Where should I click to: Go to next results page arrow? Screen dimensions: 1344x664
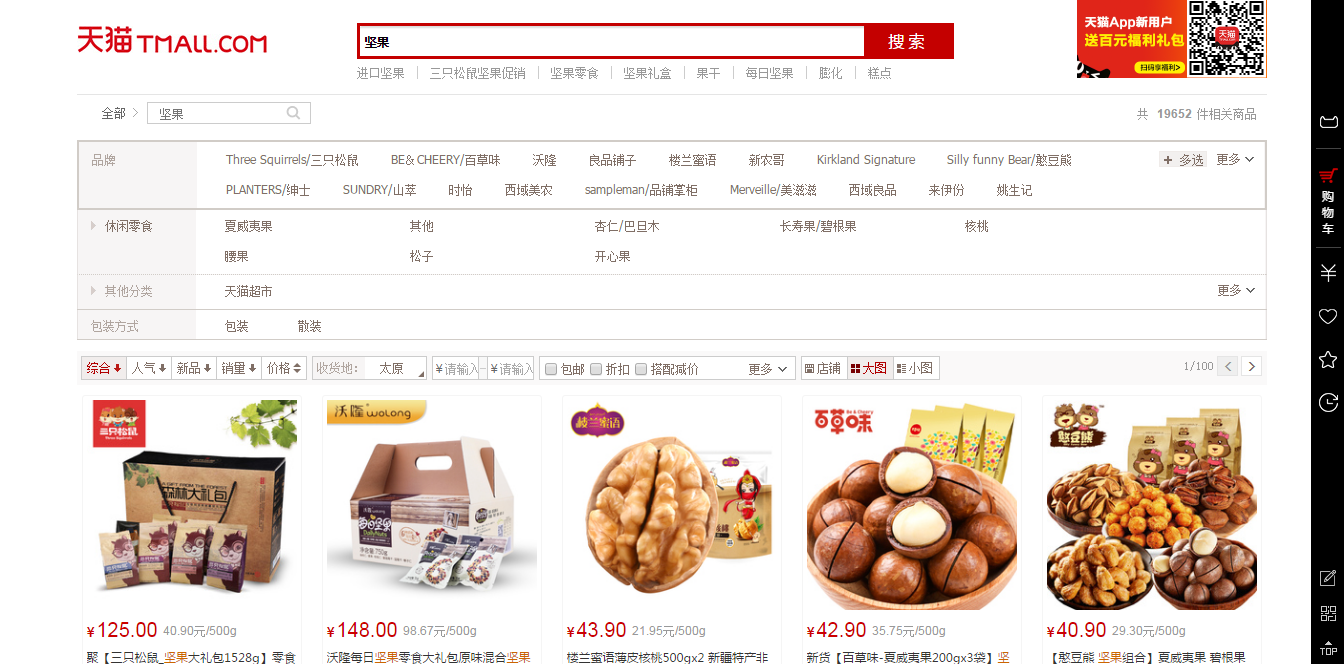pyautogui.click(x=1251, y=366)
